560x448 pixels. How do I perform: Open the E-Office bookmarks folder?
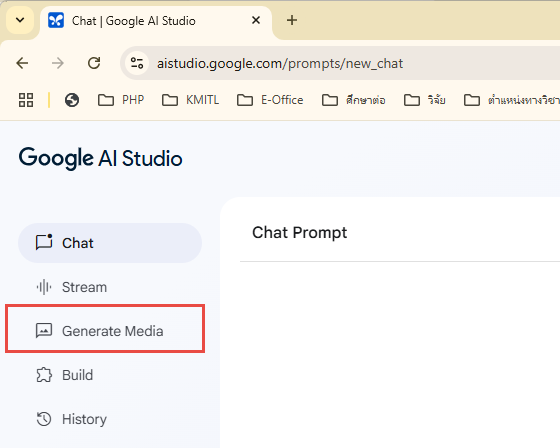[270, 100]
